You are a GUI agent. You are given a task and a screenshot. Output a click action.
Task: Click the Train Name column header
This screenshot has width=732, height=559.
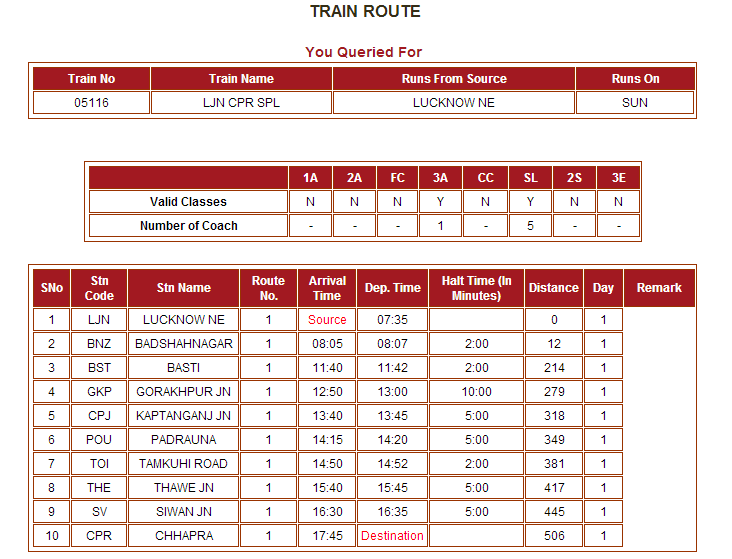[241, 78]
